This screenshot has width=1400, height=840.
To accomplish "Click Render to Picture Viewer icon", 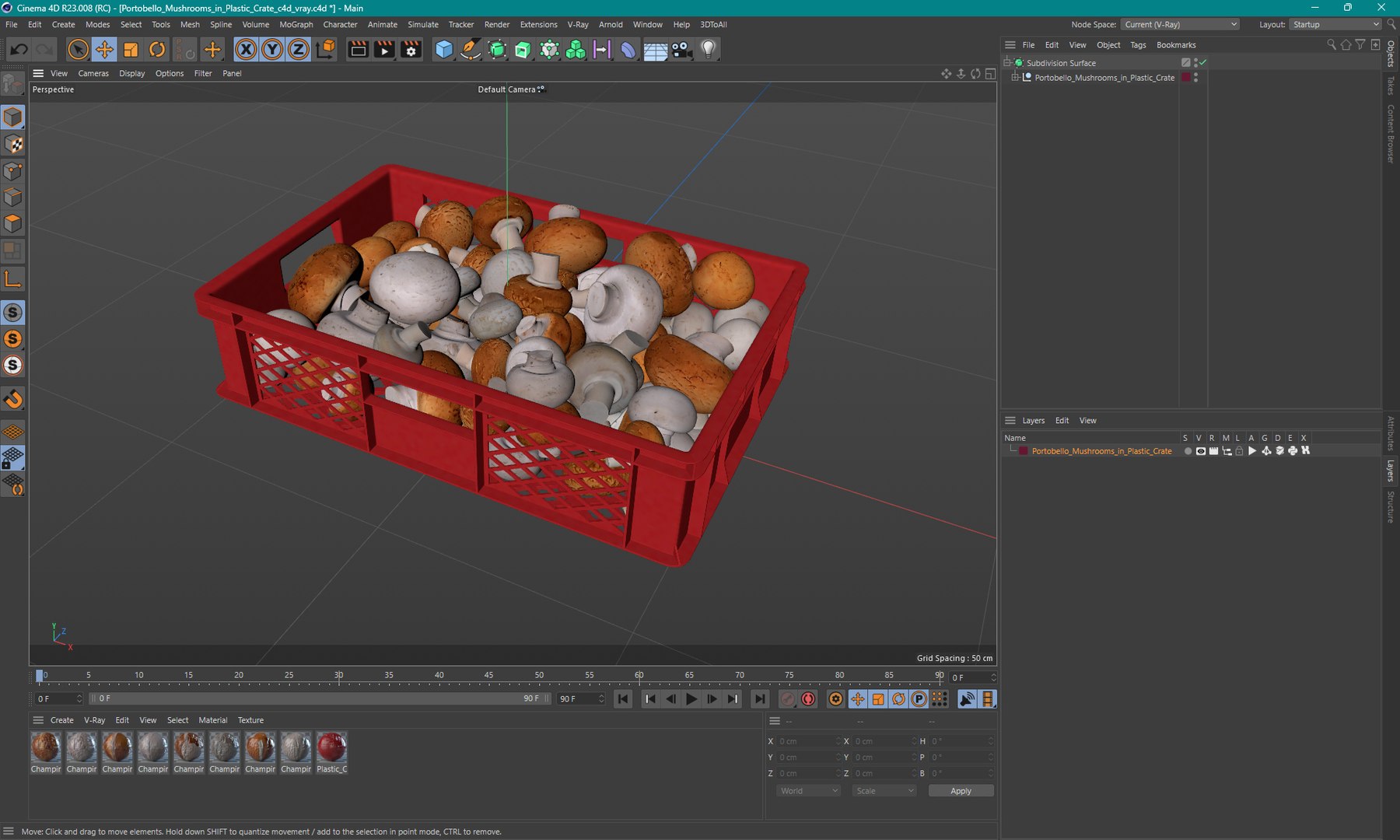I will click(x=384, y=50).
